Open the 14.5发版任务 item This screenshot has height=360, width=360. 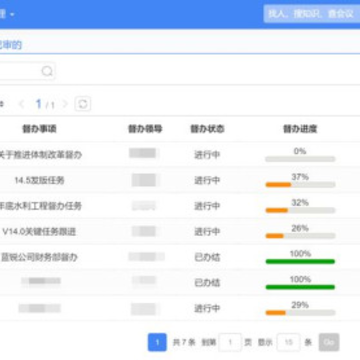[39, 180]
